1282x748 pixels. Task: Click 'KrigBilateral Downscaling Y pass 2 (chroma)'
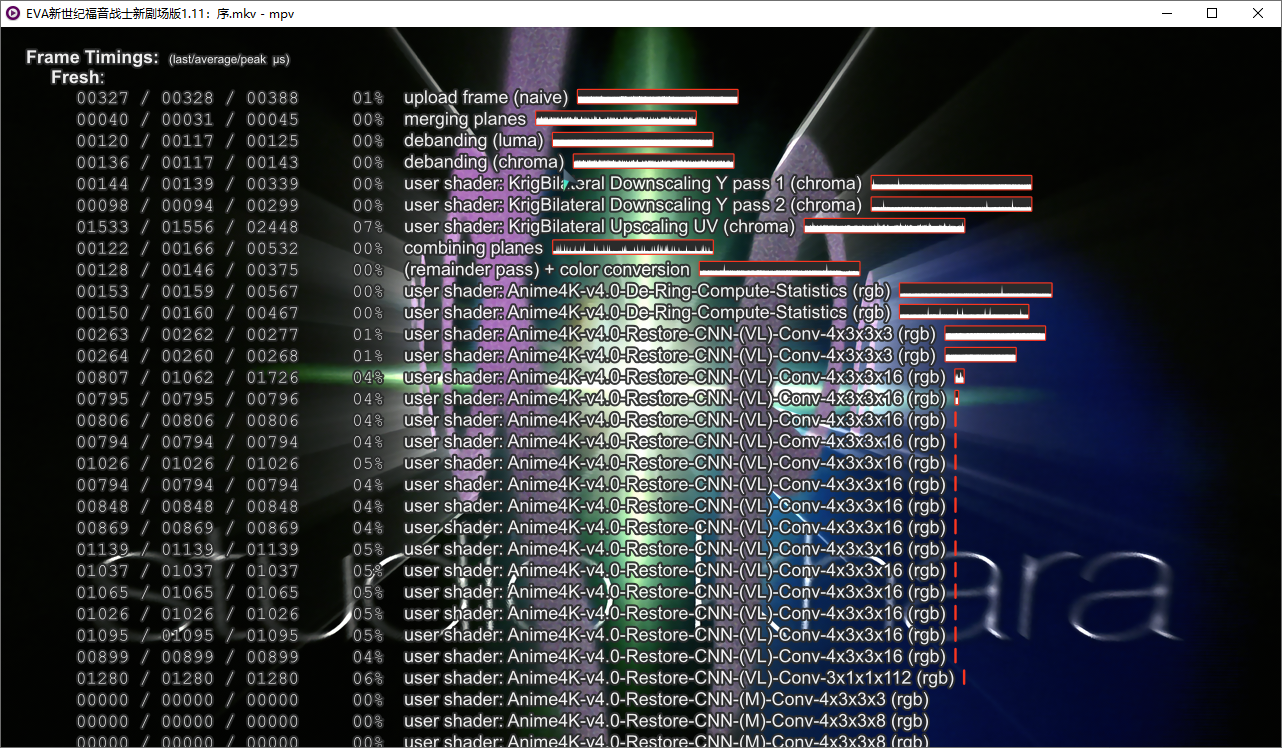685,205
